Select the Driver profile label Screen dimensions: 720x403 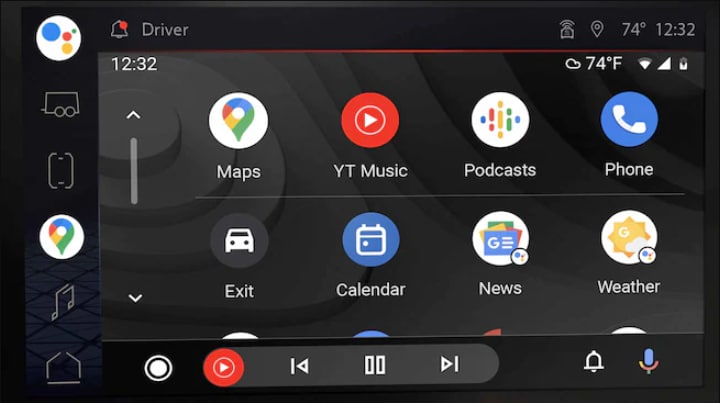click(165, 30)
